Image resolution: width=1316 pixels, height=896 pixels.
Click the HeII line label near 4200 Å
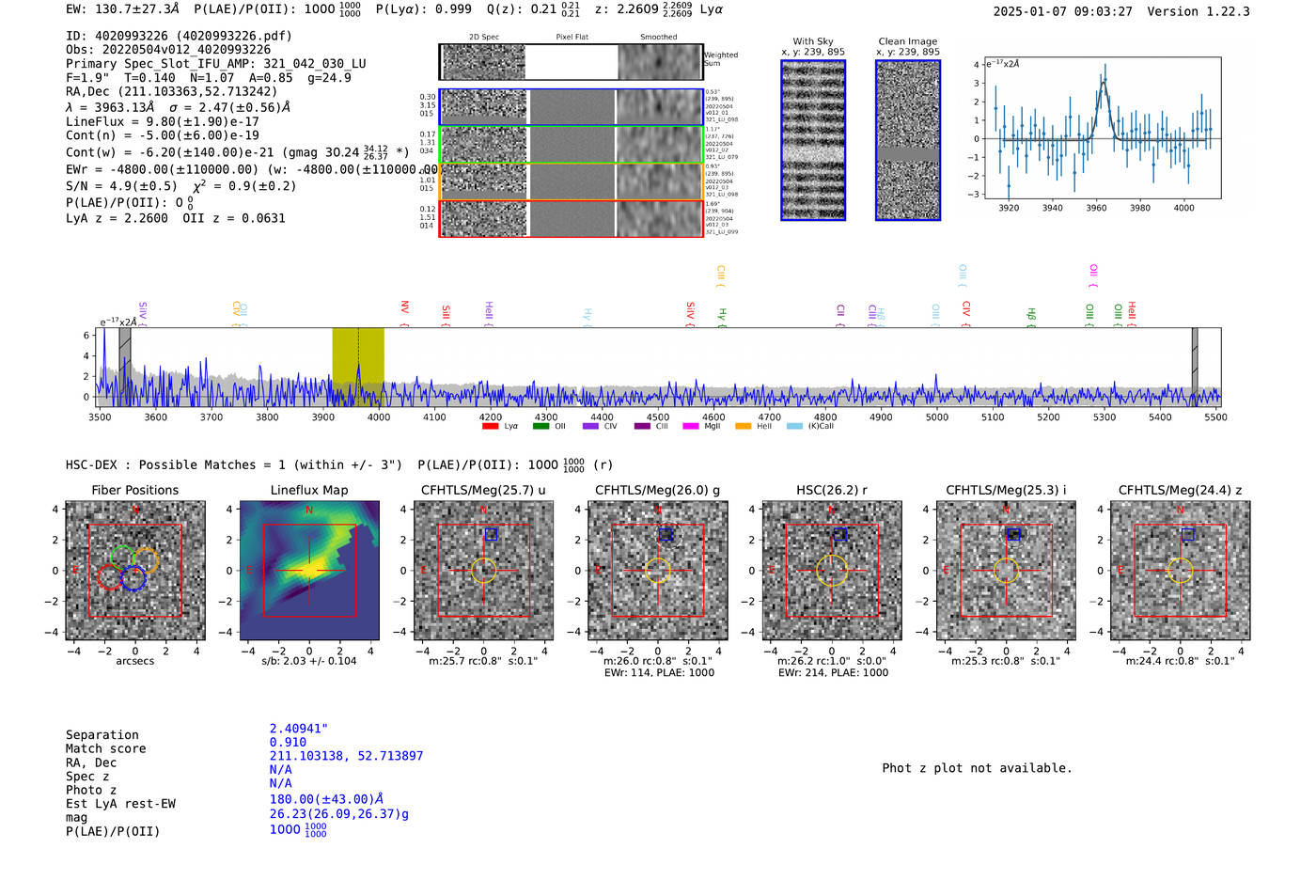click(x=489, y=314)
